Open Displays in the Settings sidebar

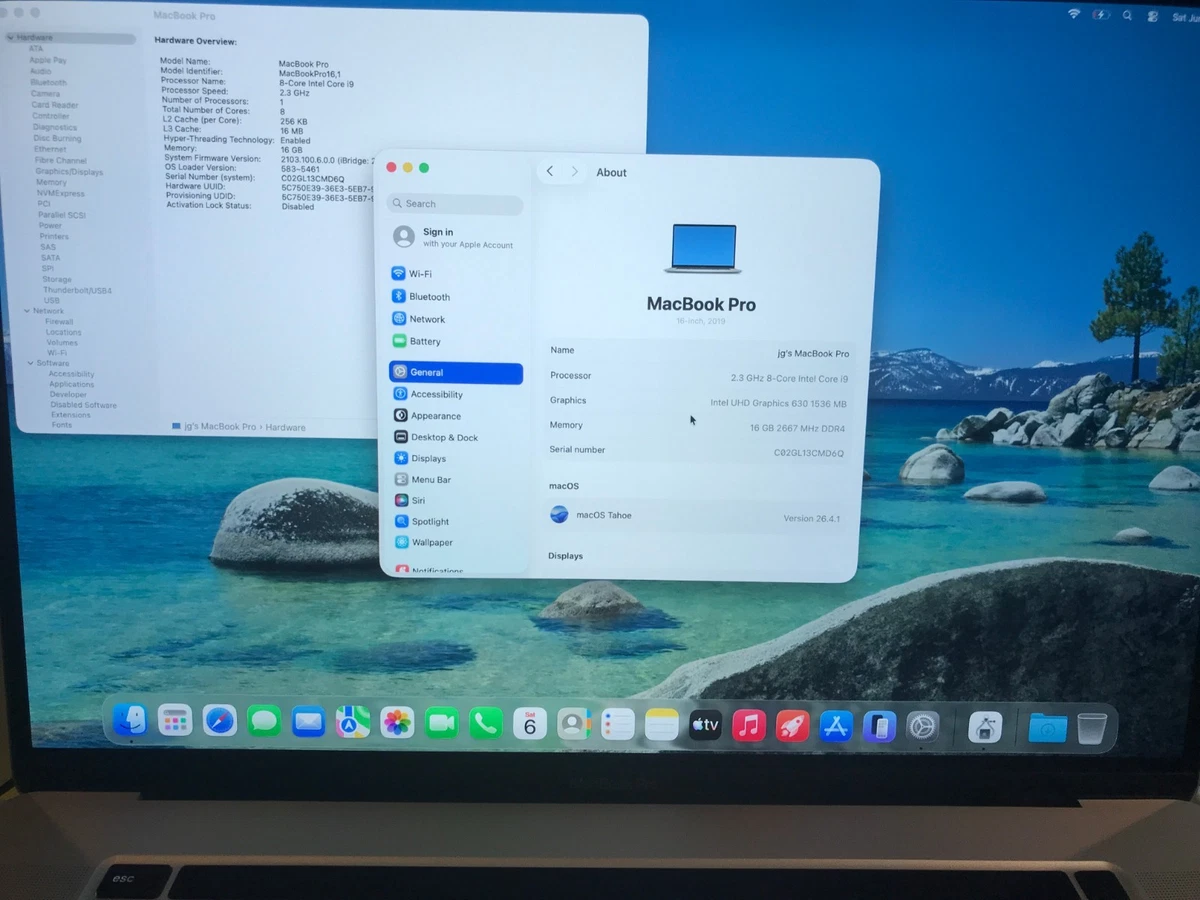(456, 458)
